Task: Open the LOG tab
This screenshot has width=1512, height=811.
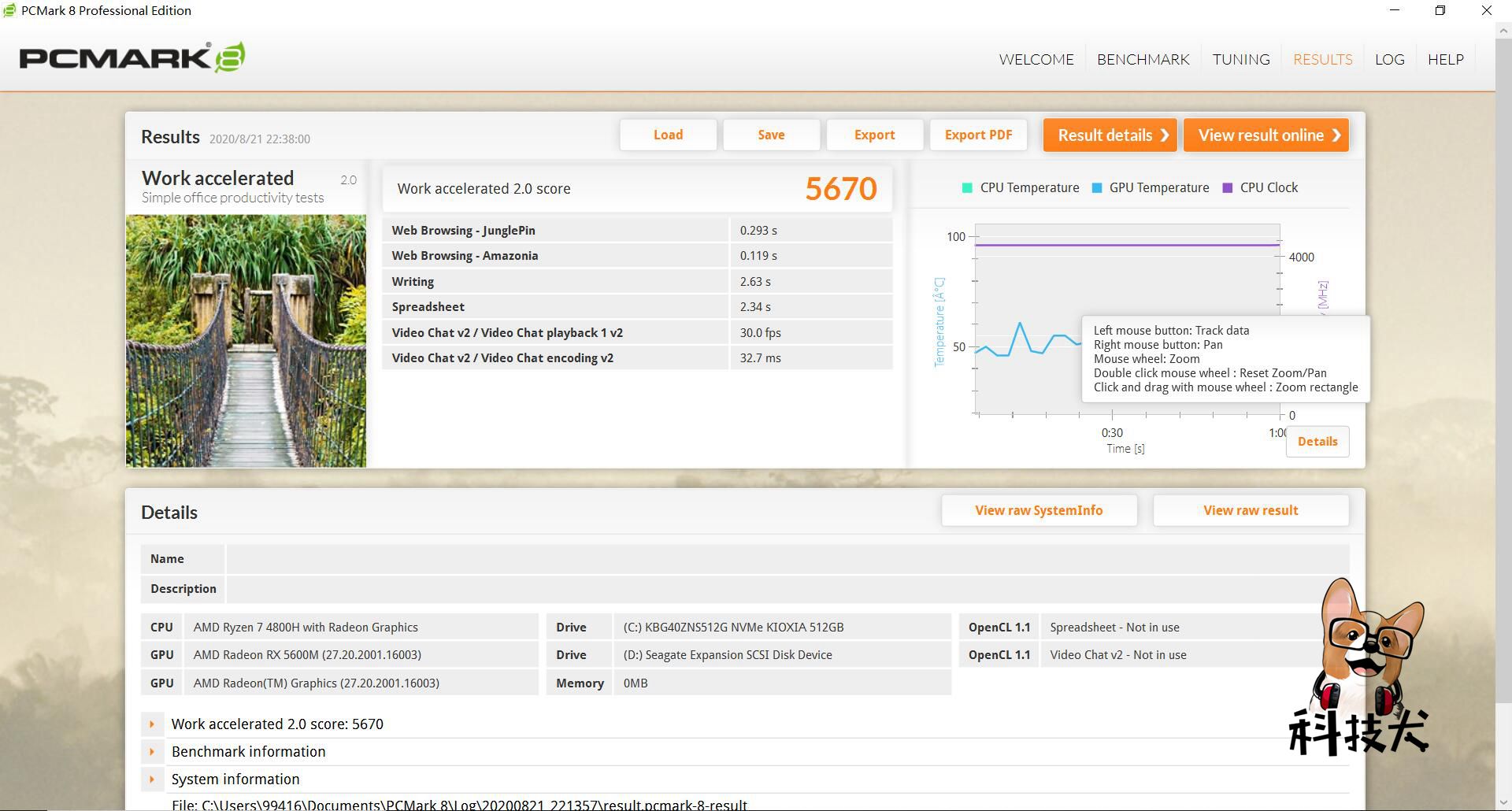Action: pos(1389,60)
